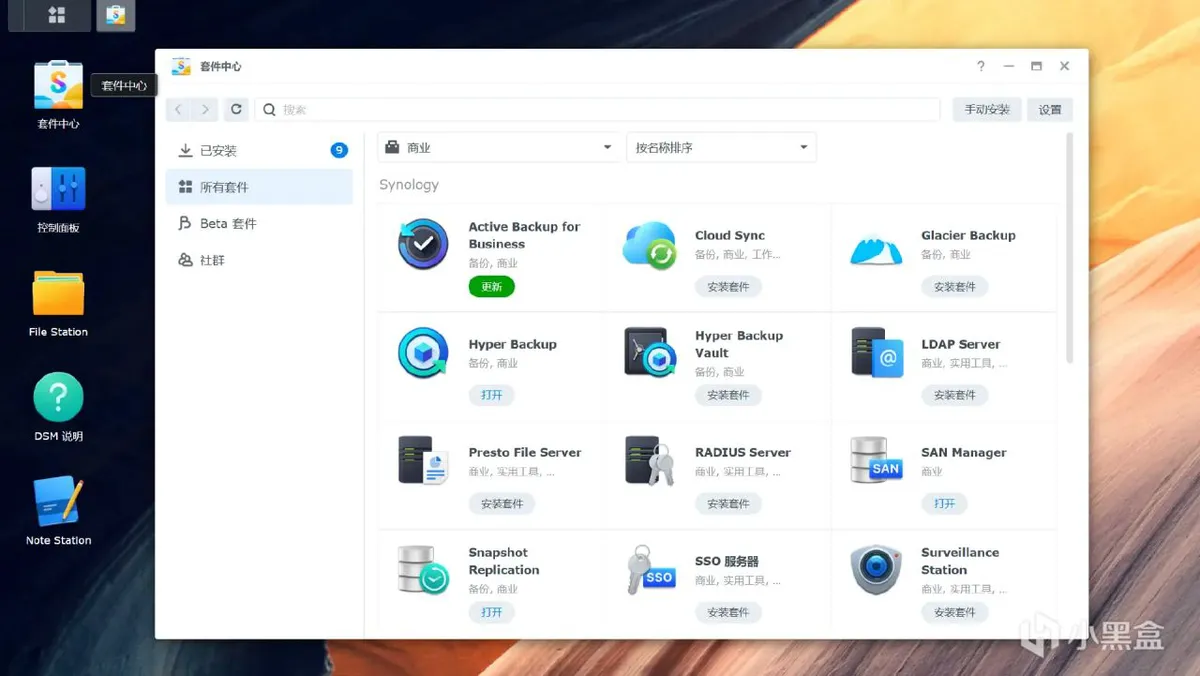Open File Station from the desktop

[x=58, y=294]
